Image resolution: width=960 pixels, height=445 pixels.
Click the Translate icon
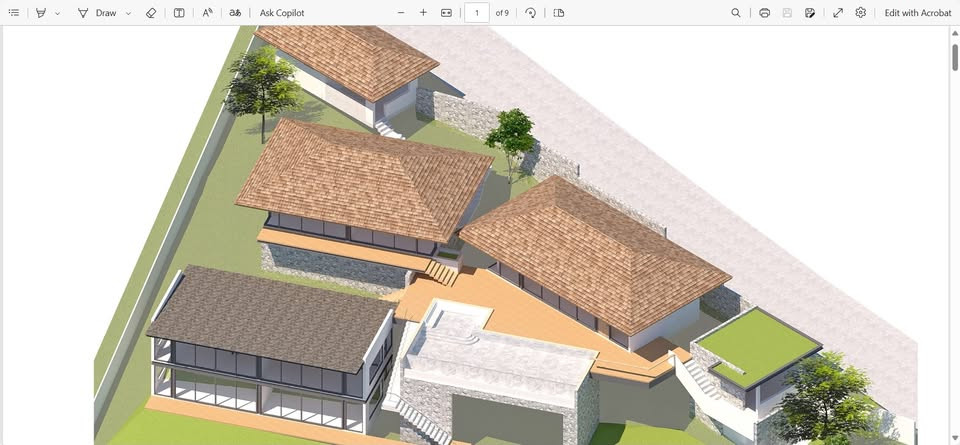[x=234, y=13]
